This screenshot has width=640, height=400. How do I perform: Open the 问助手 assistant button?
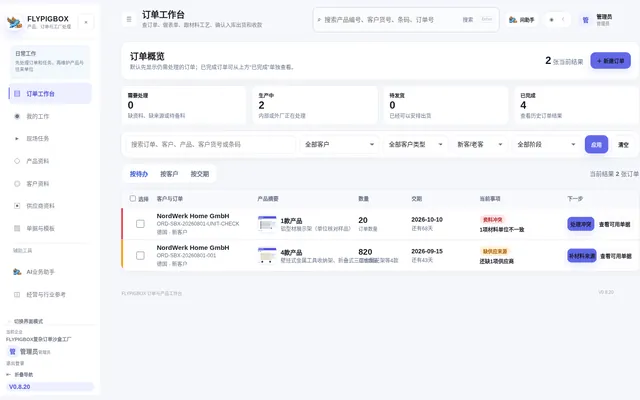tap(522, 20)
